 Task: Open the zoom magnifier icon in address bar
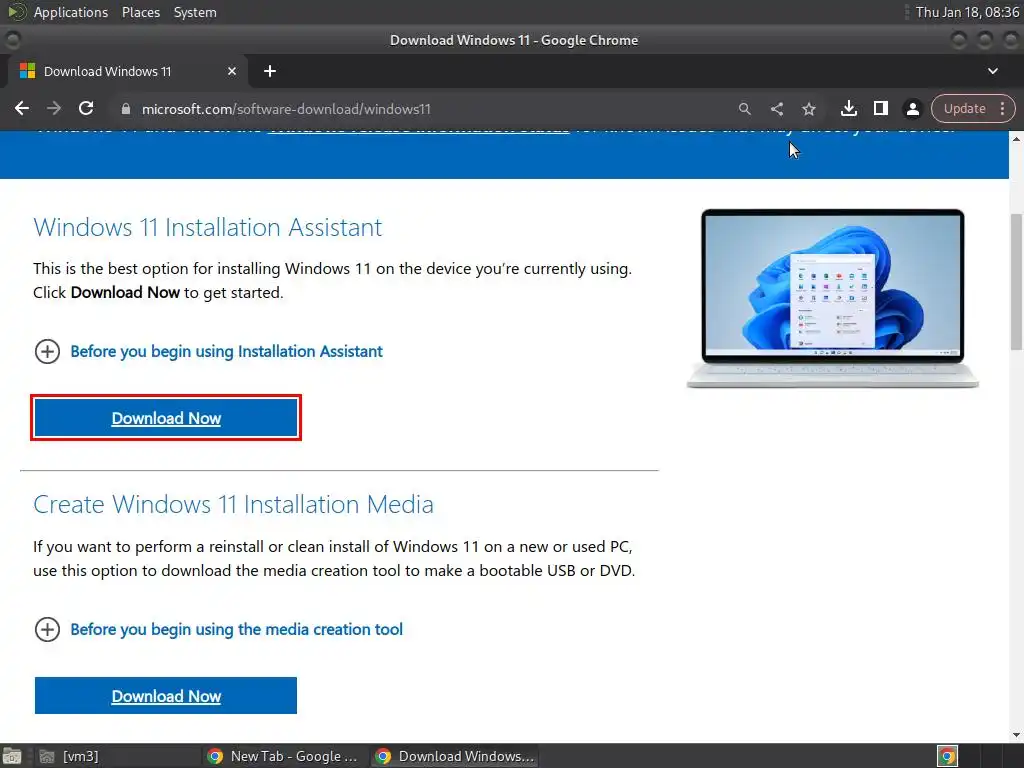pos(744,109)
